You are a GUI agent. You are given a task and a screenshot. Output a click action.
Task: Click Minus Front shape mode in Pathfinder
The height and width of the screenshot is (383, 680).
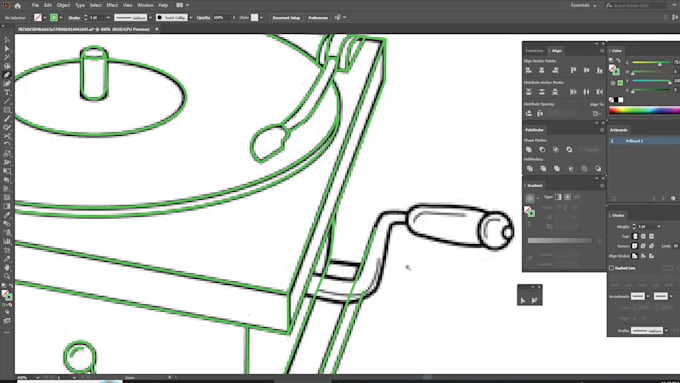pyautogui.click(x=543, y=150)
